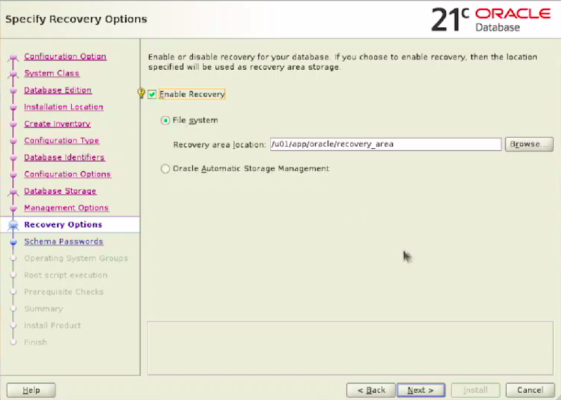Open the Browse file chooser
The height and width of the screenshot is (400, 561).
(529, 144)
